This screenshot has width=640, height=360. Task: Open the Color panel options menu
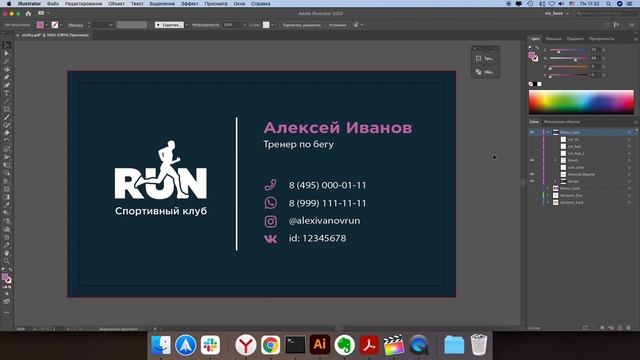point(636,39)
